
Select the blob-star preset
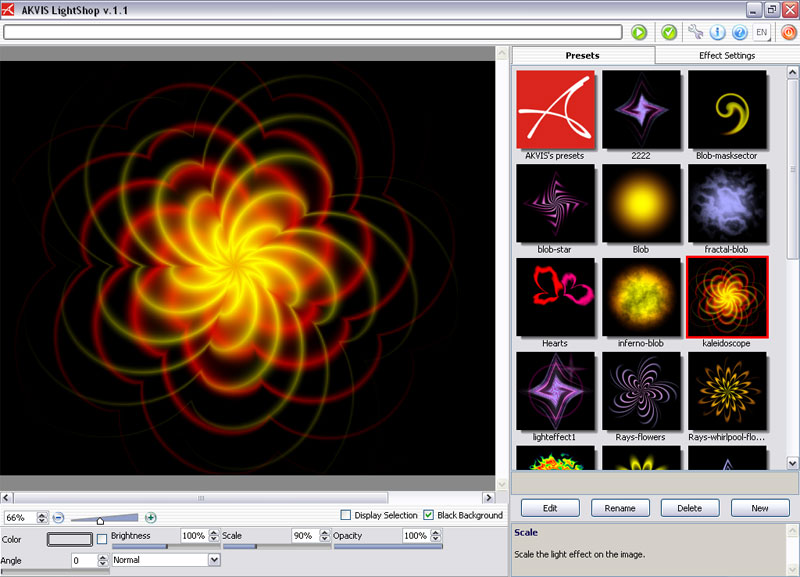pyautogui.click(x=555, y=203)
